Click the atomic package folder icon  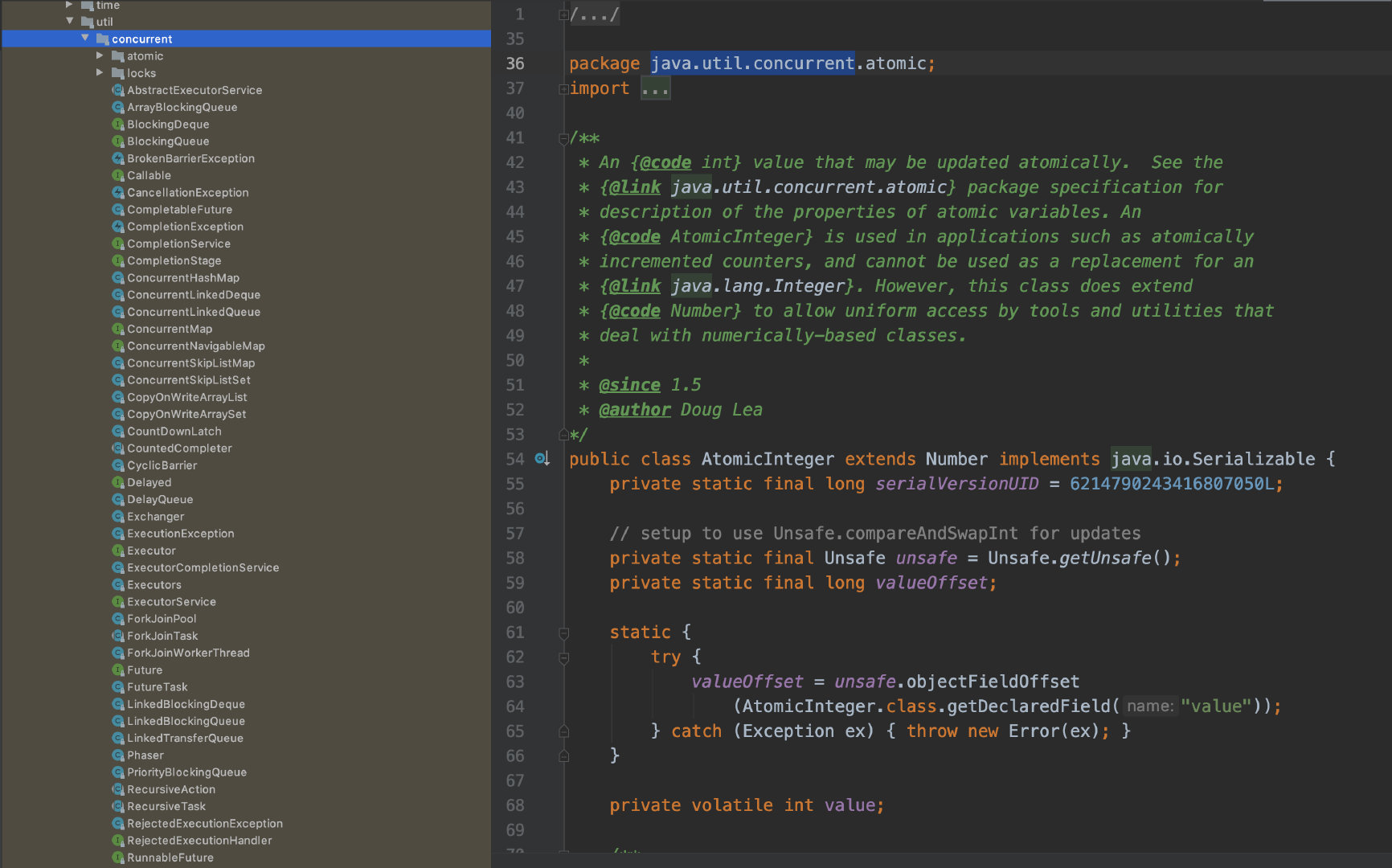click(x=117, y=55)
